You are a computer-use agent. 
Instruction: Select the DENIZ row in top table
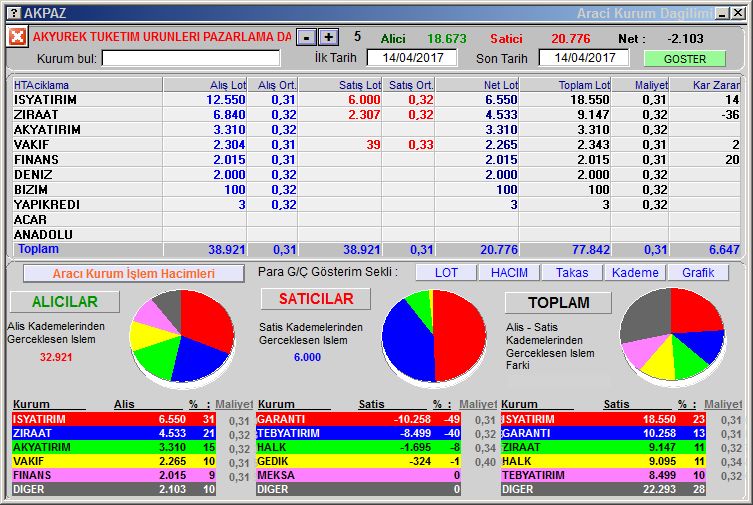(376, 175)
